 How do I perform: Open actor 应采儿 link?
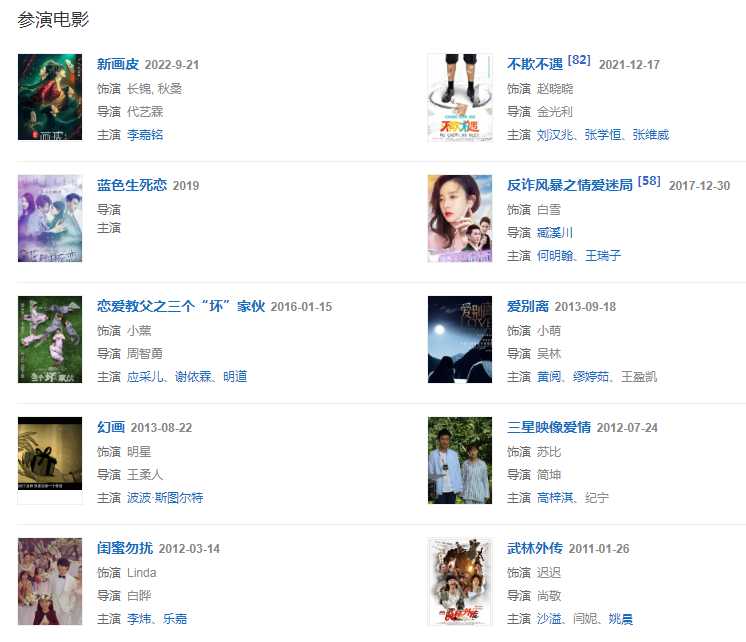coord(145,376)
